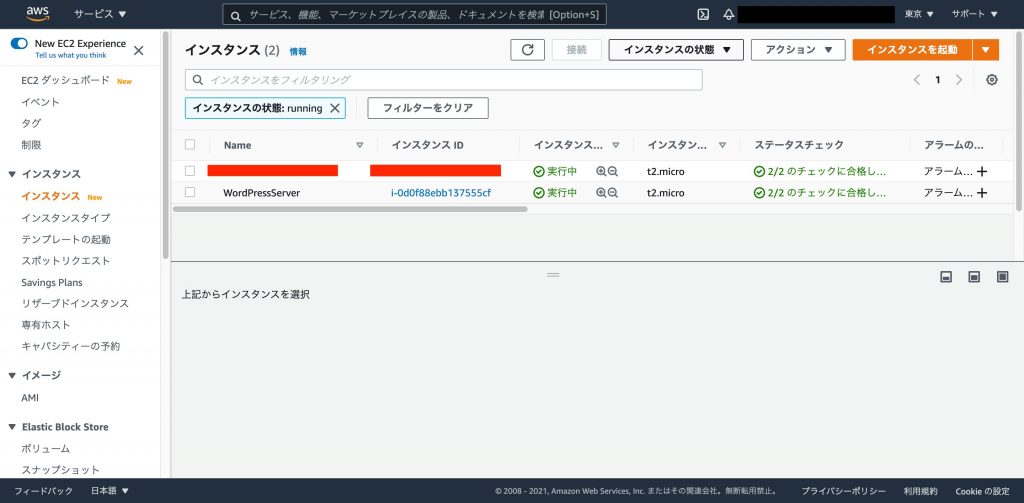Collapse details panel to bottom view icon
1024x503 pixels.
pos(946,277)
